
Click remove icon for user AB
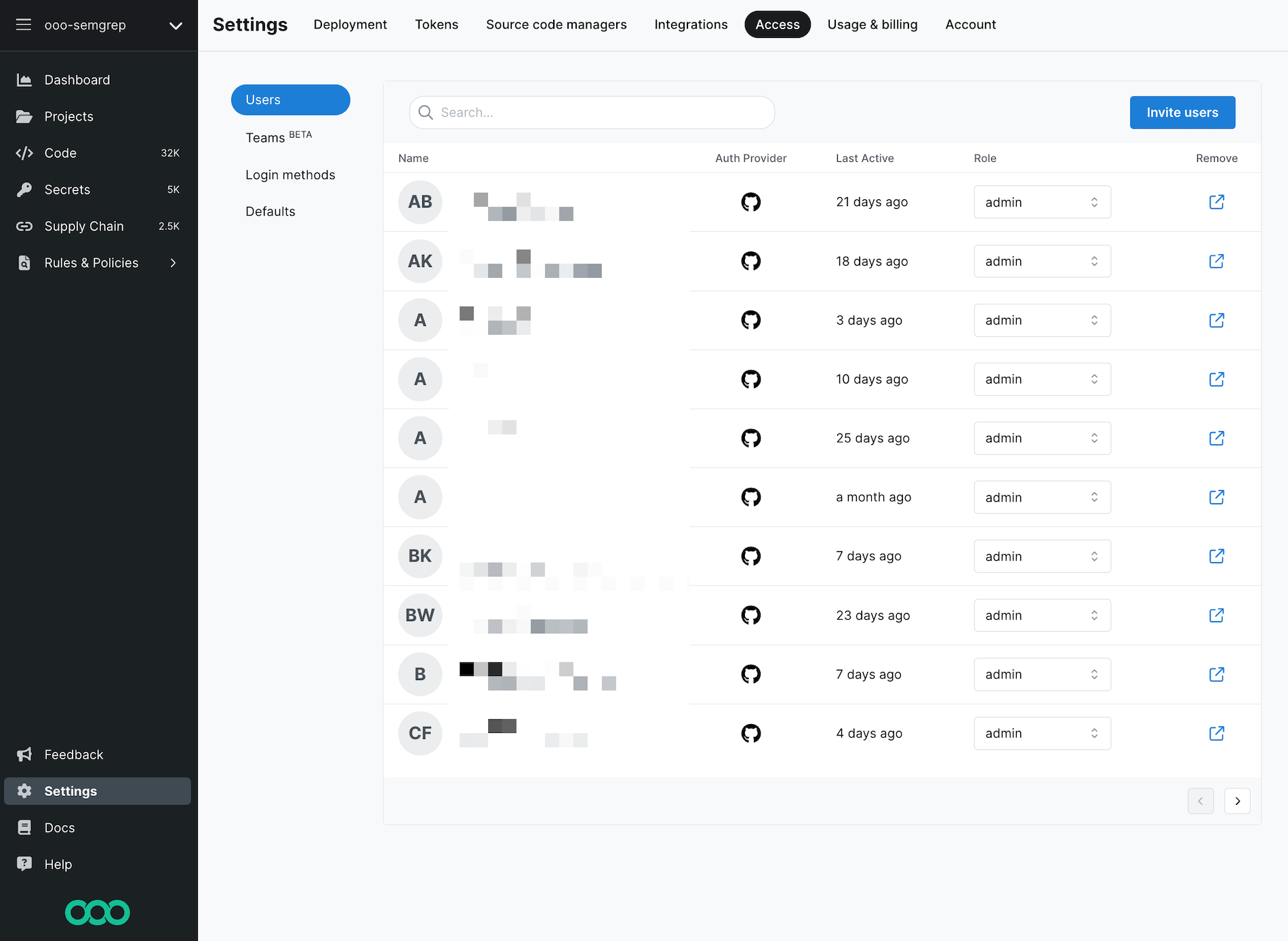pyautogui.click(x=1216, y=202)
